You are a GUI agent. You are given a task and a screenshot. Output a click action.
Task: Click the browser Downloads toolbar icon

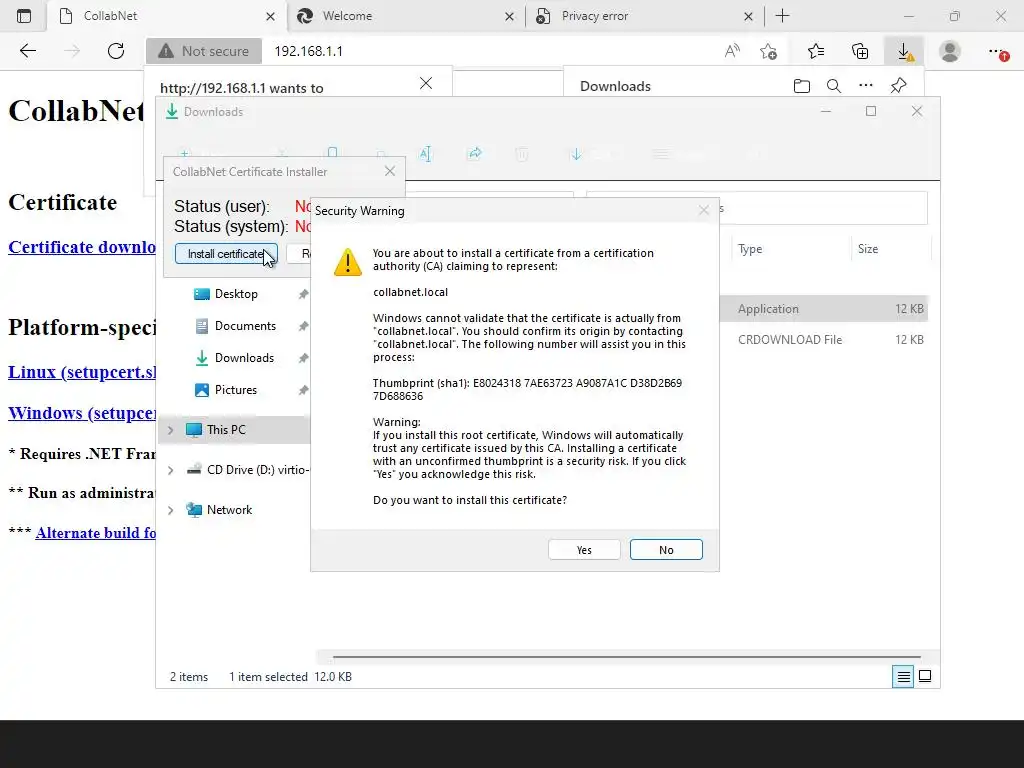(x=904, y=51)
